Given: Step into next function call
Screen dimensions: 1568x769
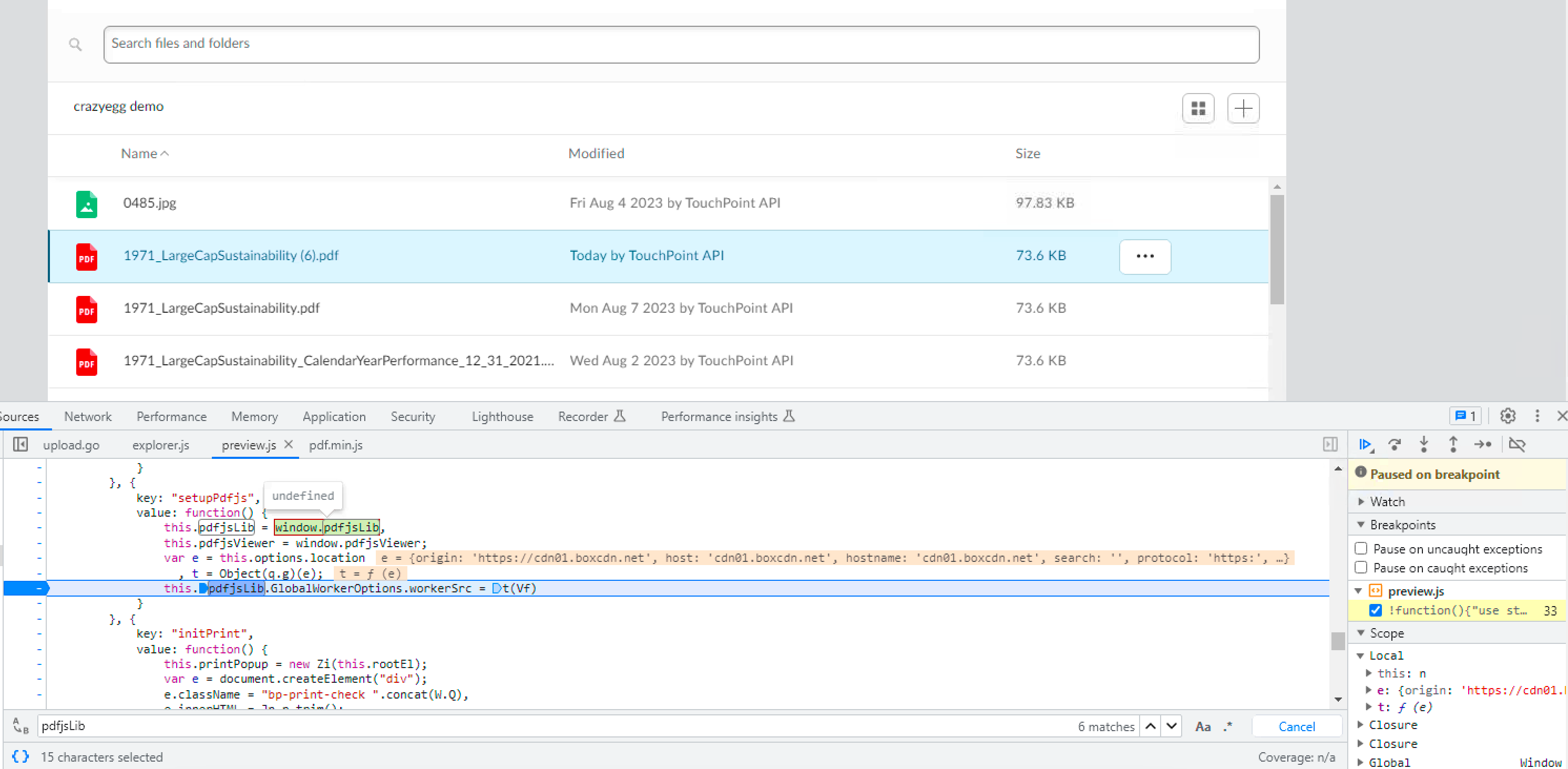Looking at the screenshot, I should point(1424,445).
